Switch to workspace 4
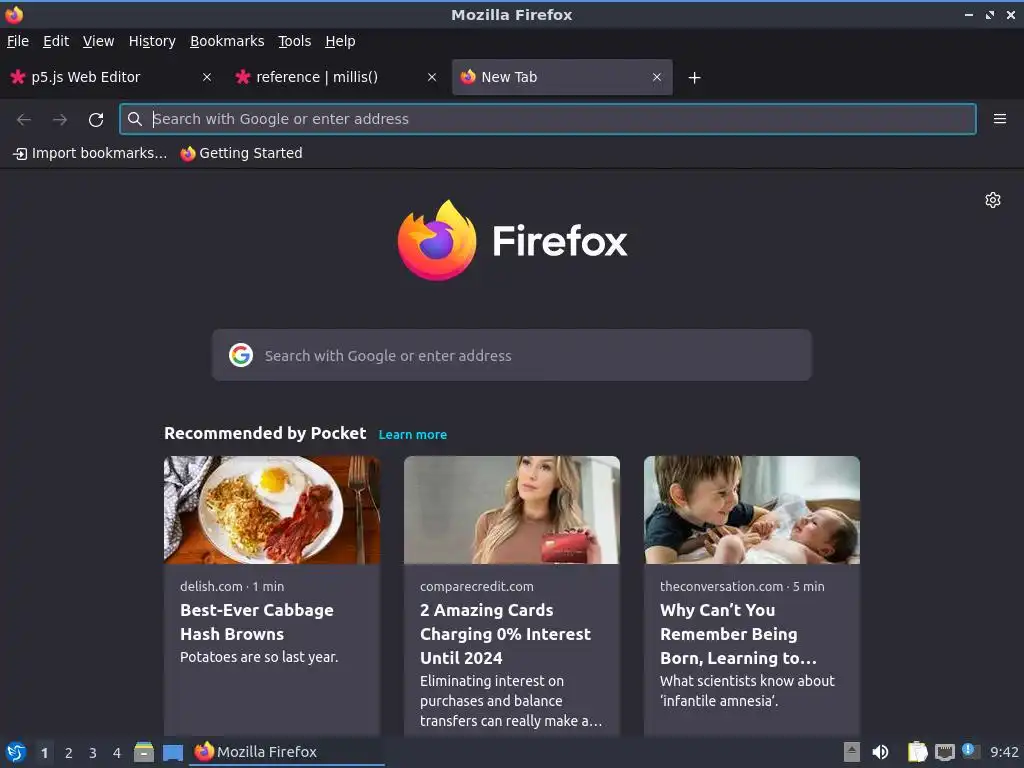1024x768 pixels. point(117,753)
